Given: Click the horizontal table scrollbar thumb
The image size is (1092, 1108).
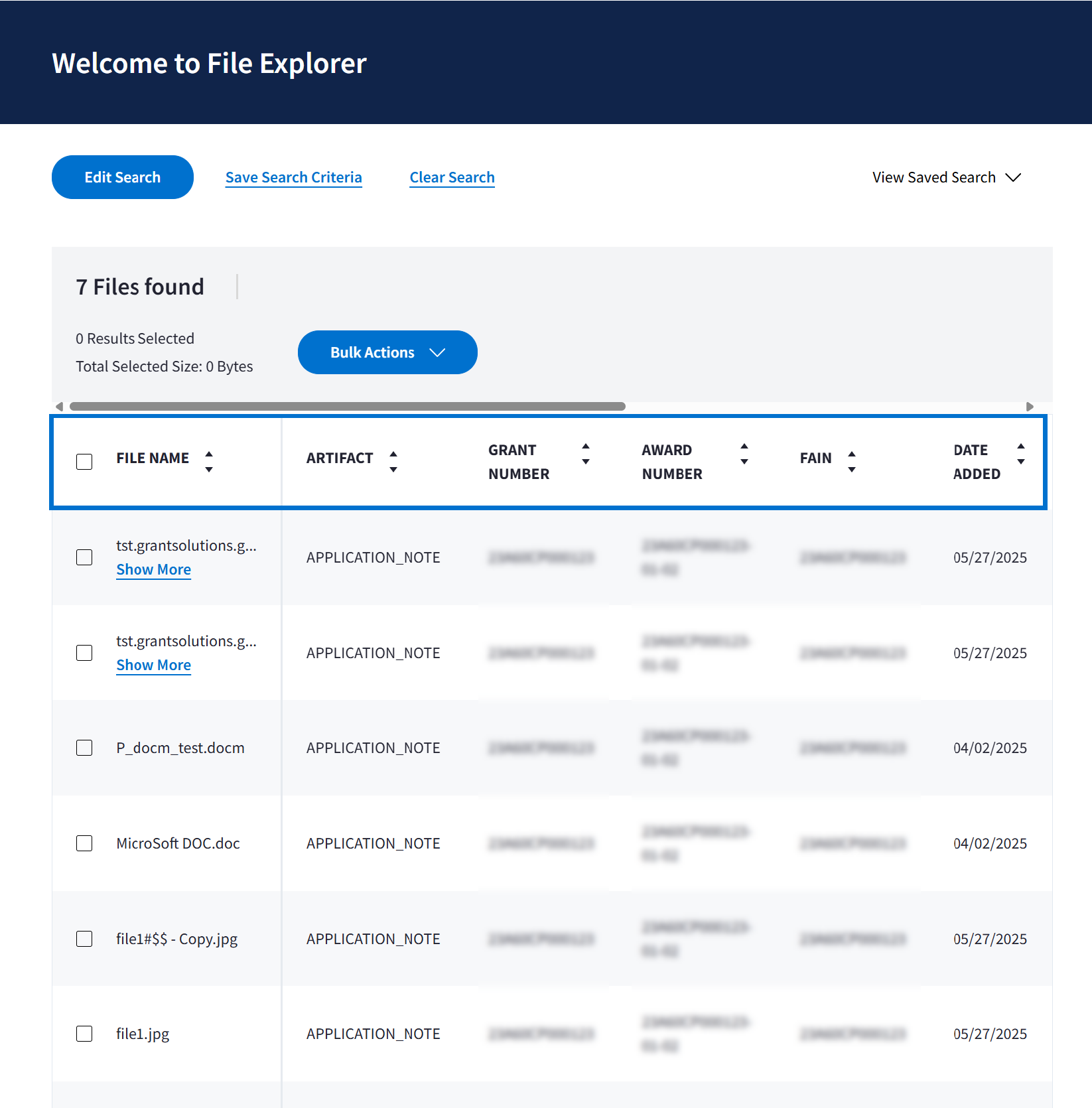Looking at the screenshot, I should [347, 407].
